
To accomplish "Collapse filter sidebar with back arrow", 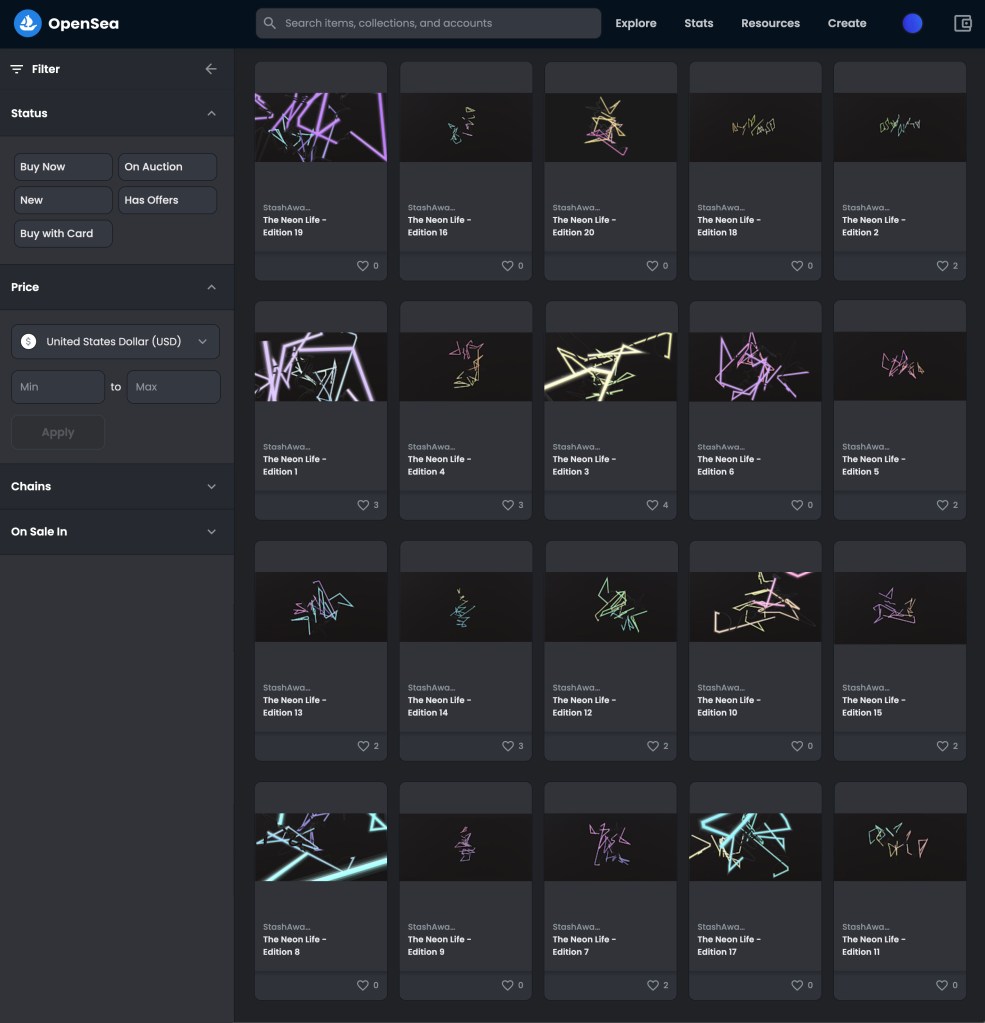I will 211,69.
